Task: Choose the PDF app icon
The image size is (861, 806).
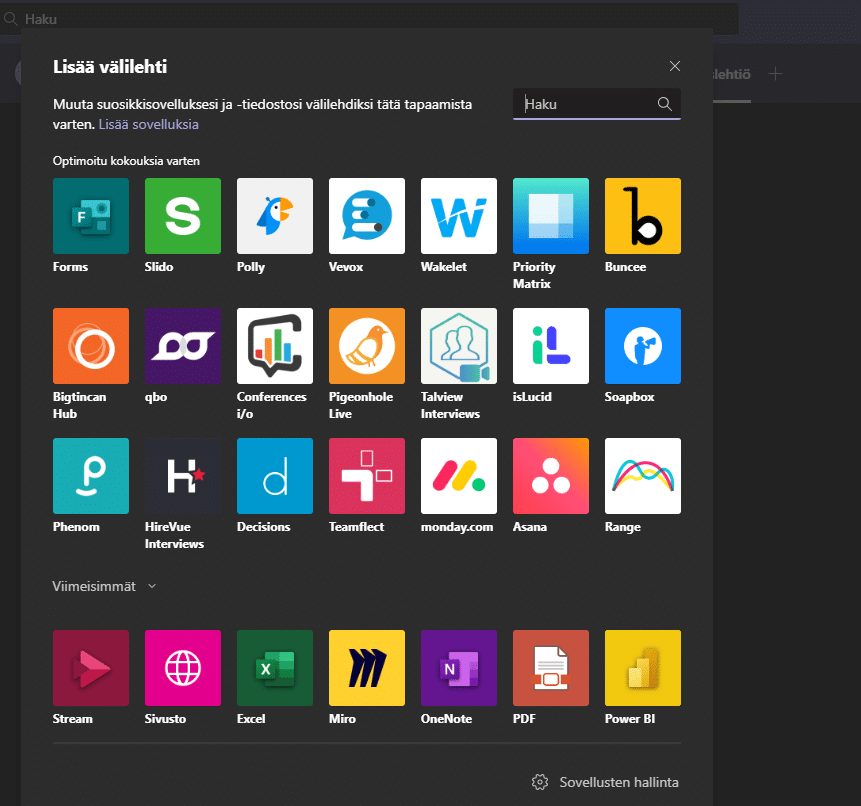Action: (x=551, y=668)
